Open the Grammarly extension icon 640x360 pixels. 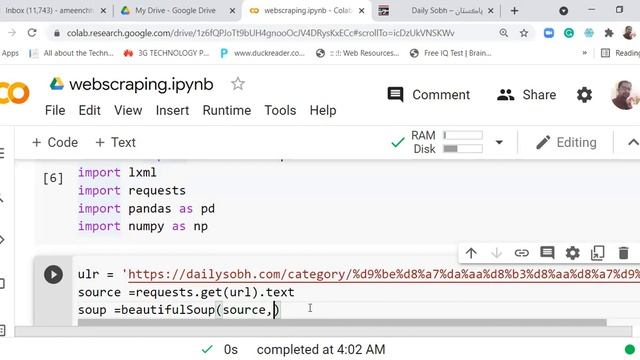coord(569,33)
